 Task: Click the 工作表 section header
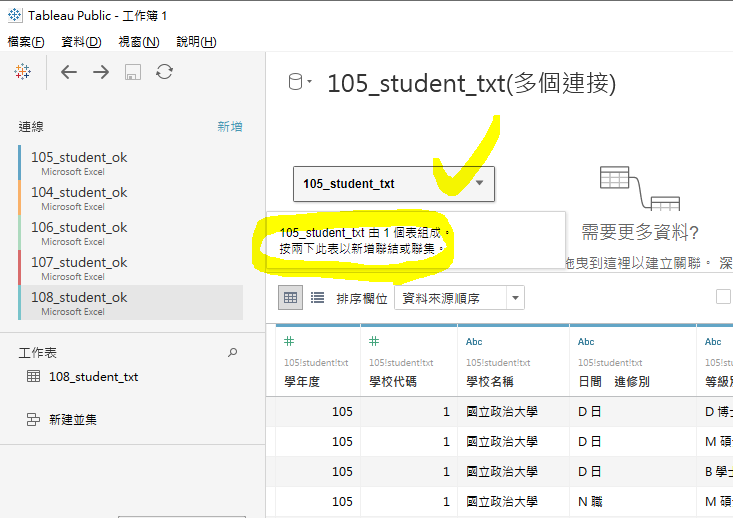pyautogui.click(x=37, y=353)
